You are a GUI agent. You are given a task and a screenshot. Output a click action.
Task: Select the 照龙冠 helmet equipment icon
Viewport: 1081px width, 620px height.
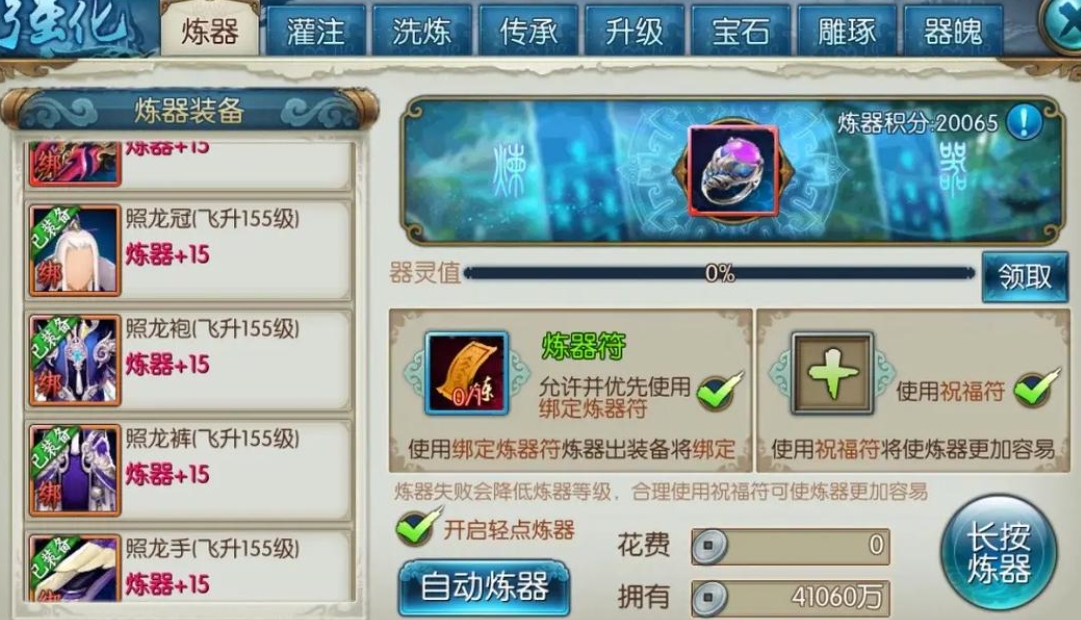(75, 251)
